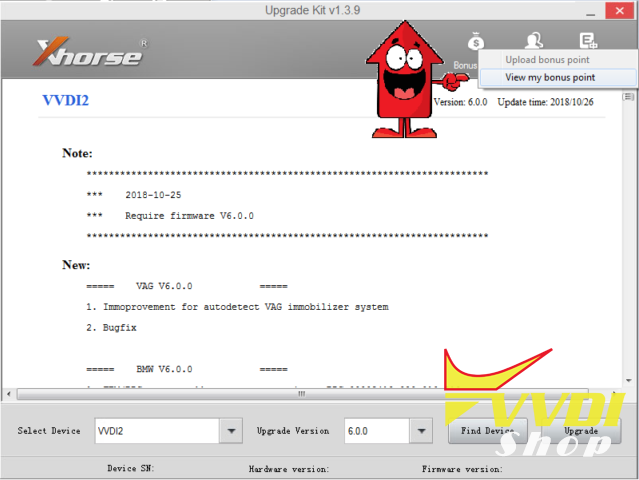Image resolution: width=639 pixels, height=480 pixels.
Task: Click the 'Note:' heading
Action: click(77, 153)
